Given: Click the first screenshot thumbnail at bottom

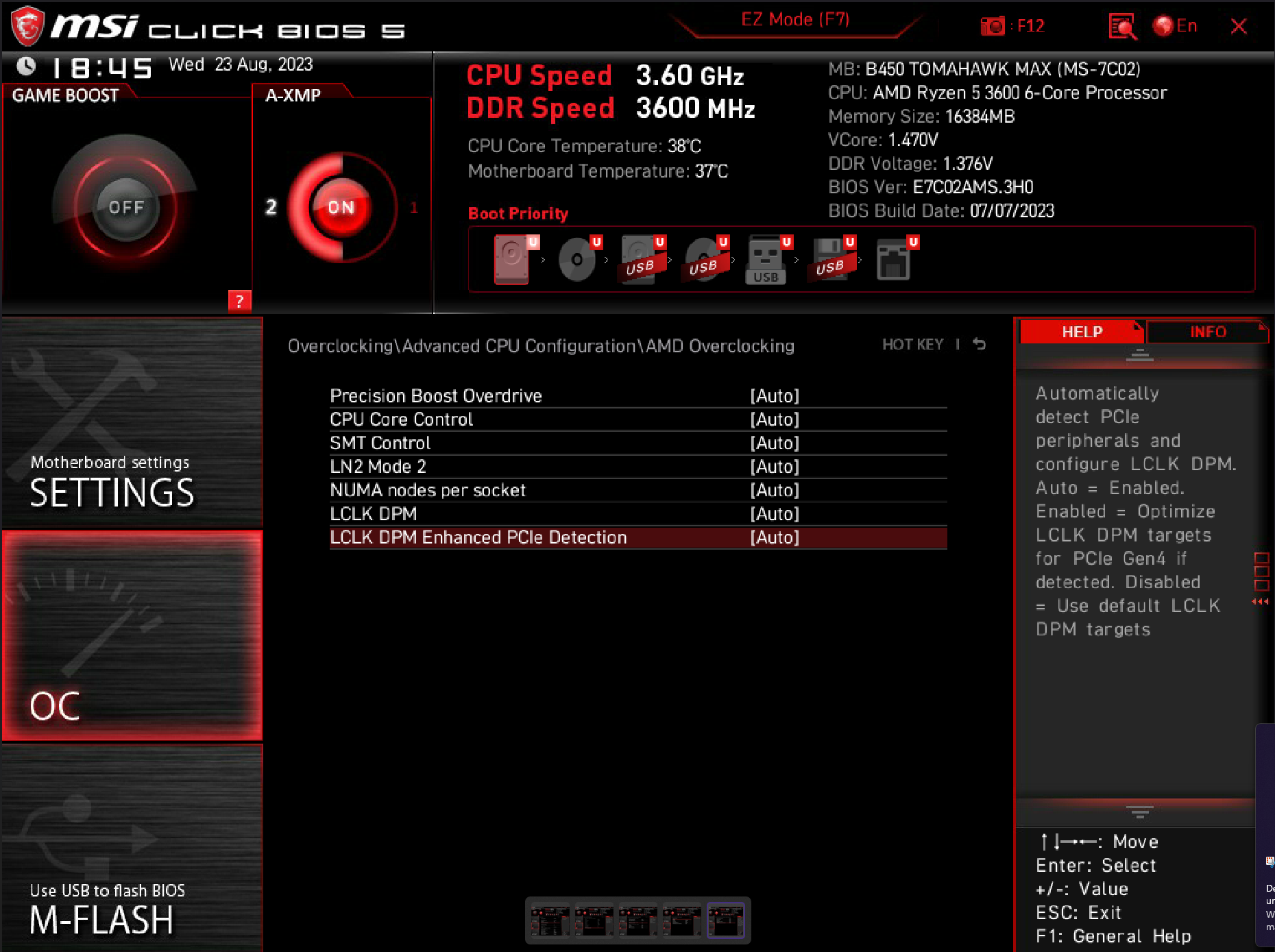Looking at the screenshot, I should tap(550, 920).
